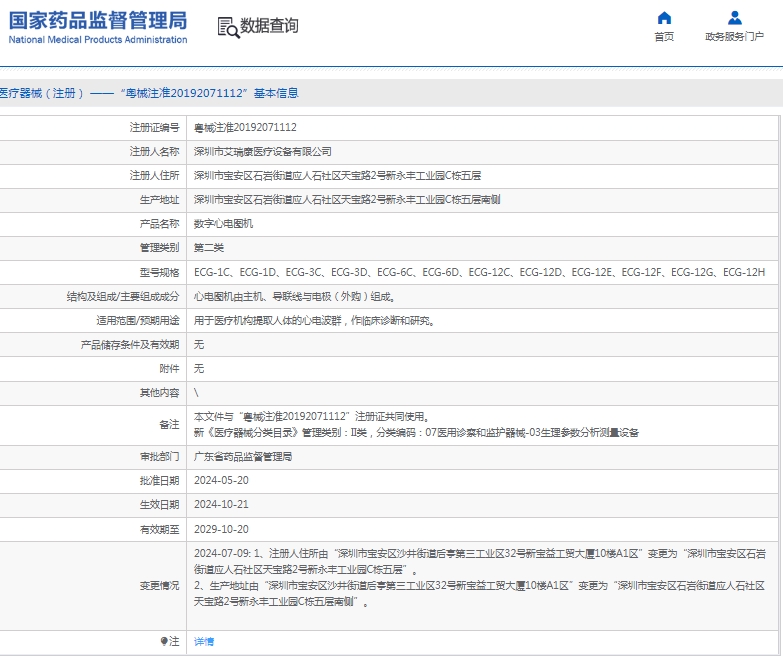The width and height of the screenshot is (783, 660).
Task: Click the 管理类别 row label
Action: point(159,248)
